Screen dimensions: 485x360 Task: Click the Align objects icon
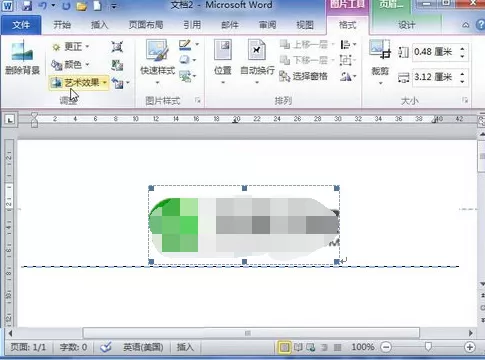[x=346, y=45]
